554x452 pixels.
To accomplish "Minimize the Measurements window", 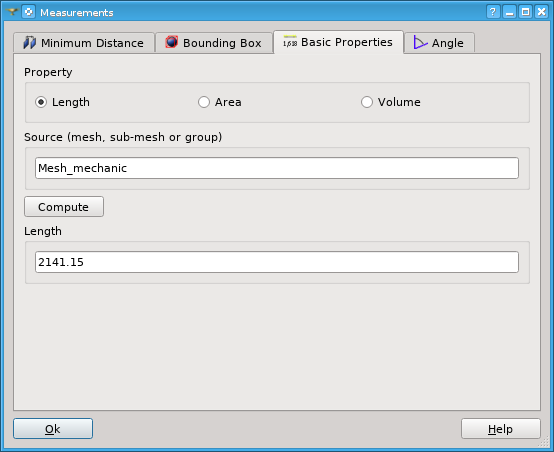I will click(x=509, y=12).
